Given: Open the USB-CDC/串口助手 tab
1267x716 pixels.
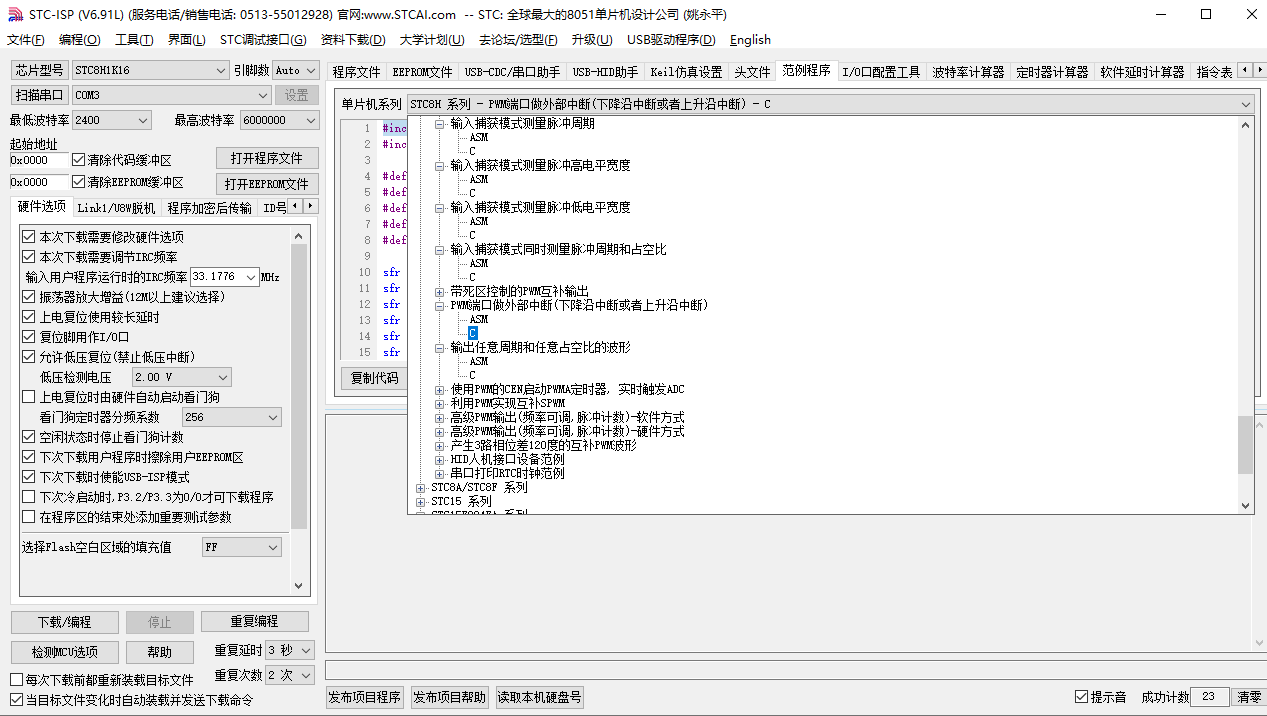Looking at the screenshot, I should [x=512, y=72].
